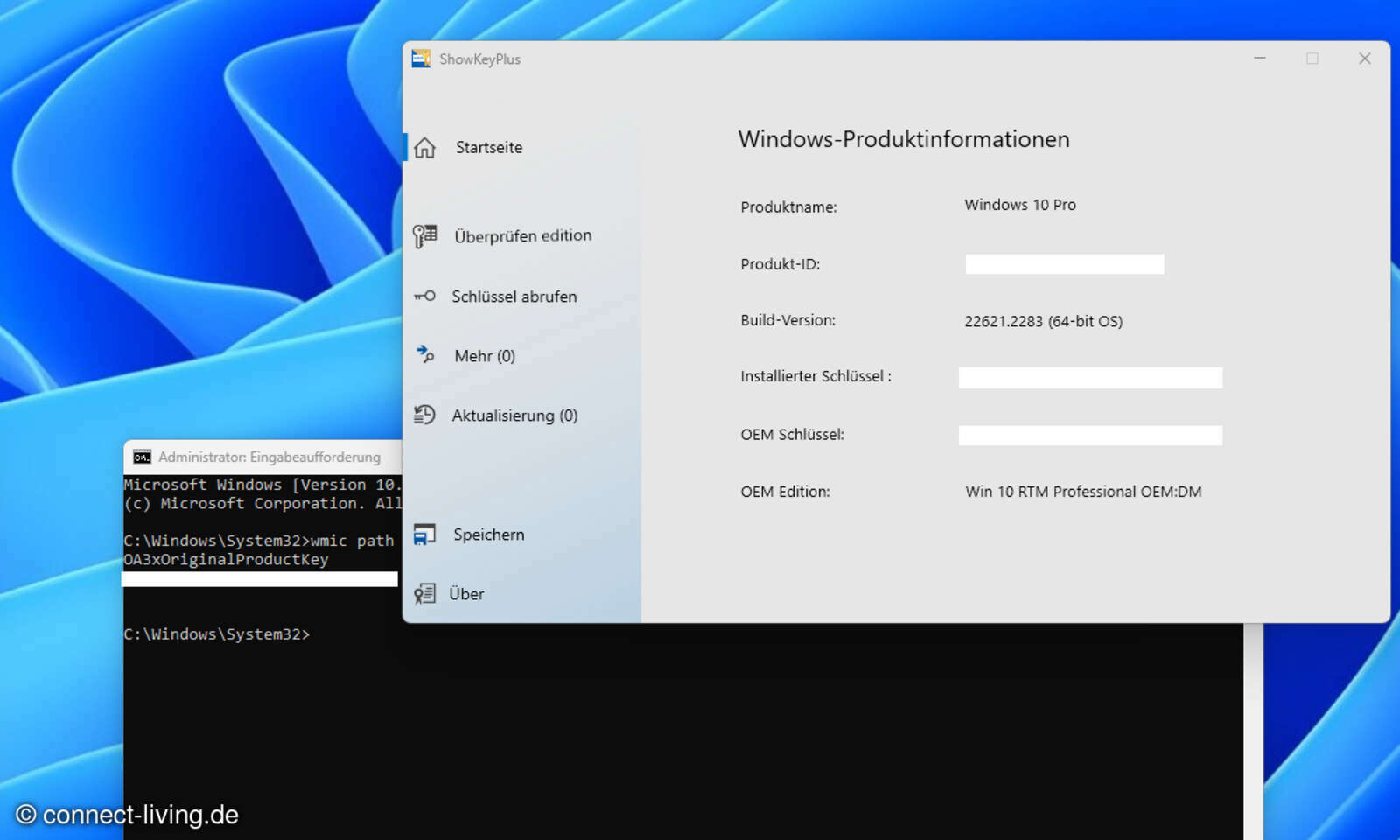Open the Über page of ShowKeyPlus

tap(466, 593)
